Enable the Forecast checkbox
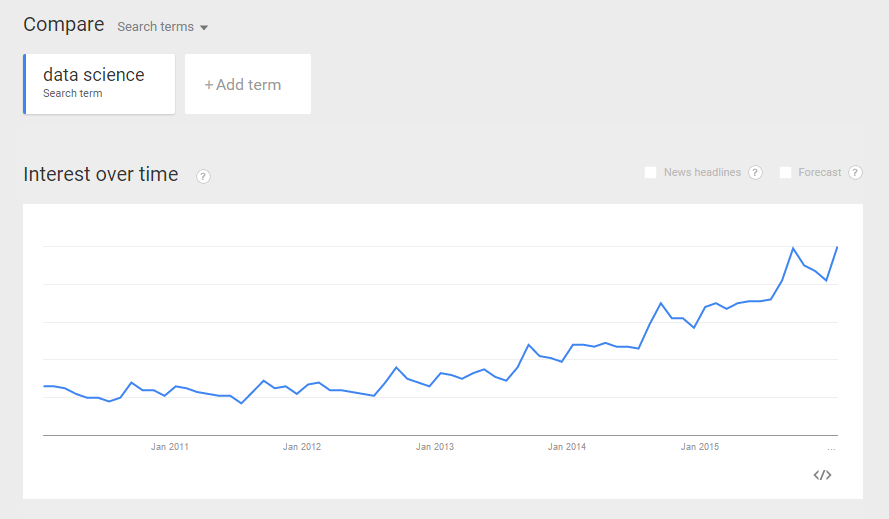Image resolution: width=889 pixels, height=519 pixels. [786, 173]
